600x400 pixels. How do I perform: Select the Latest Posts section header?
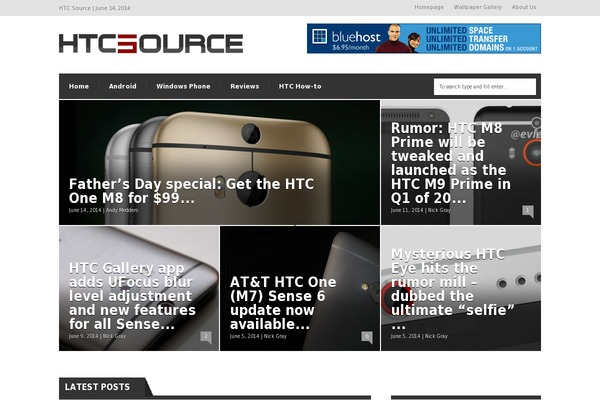[x=97, y=387]
